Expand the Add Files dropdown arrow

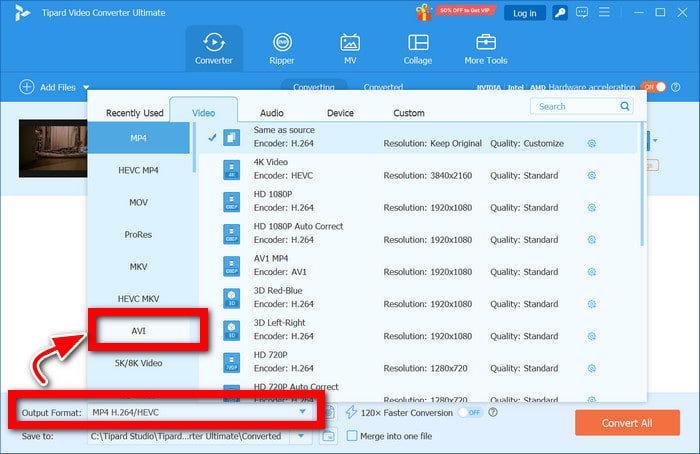coord(86,87)
